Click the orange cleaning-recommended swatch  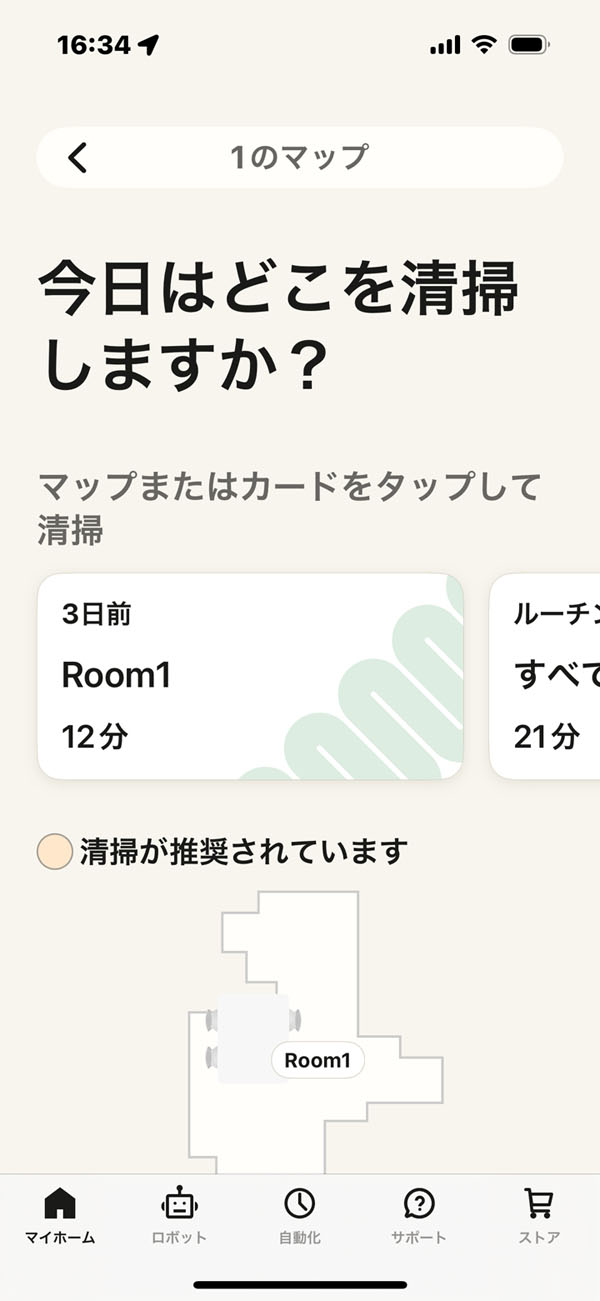(x=54, y=852)
